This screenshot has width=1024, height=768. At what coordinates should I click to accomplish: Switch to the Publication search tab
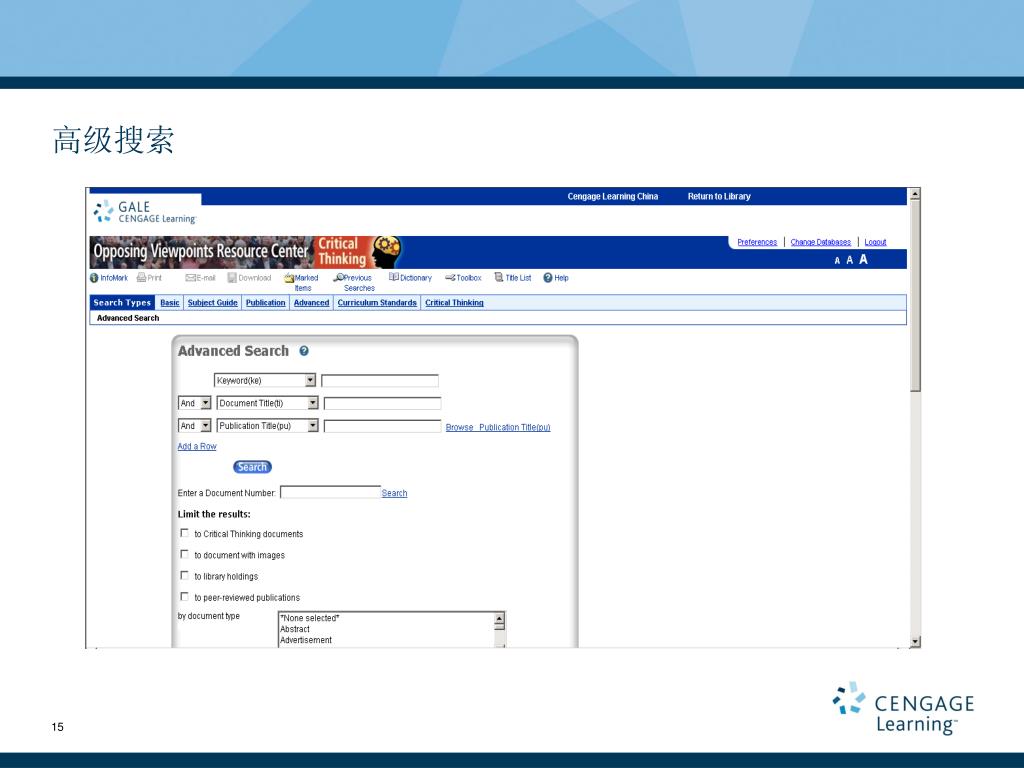click(265, 302)
